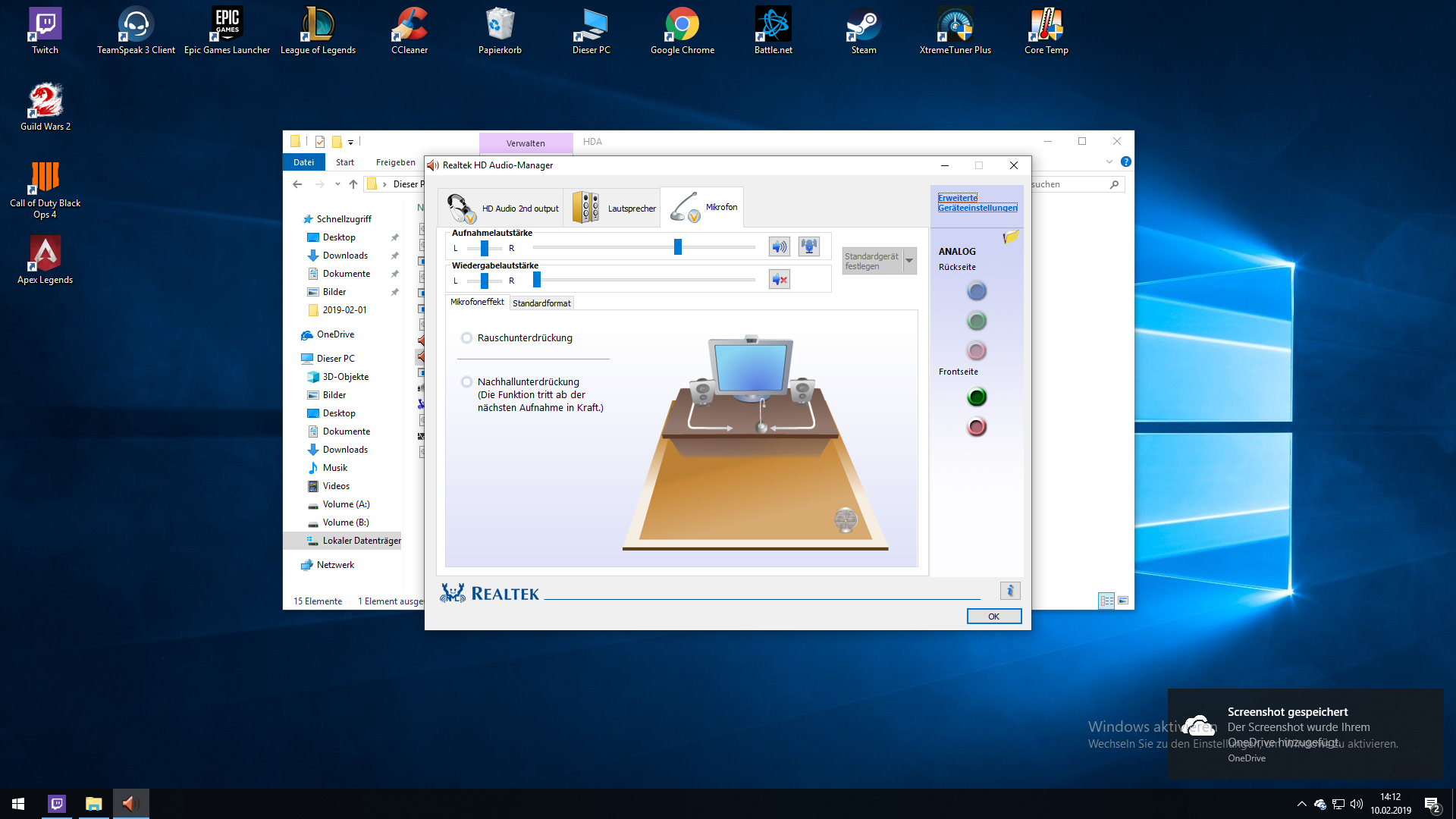Enable Nachhallunterdrückung option
Screen dimensions: 1456x819
click(x=467, y=382)
